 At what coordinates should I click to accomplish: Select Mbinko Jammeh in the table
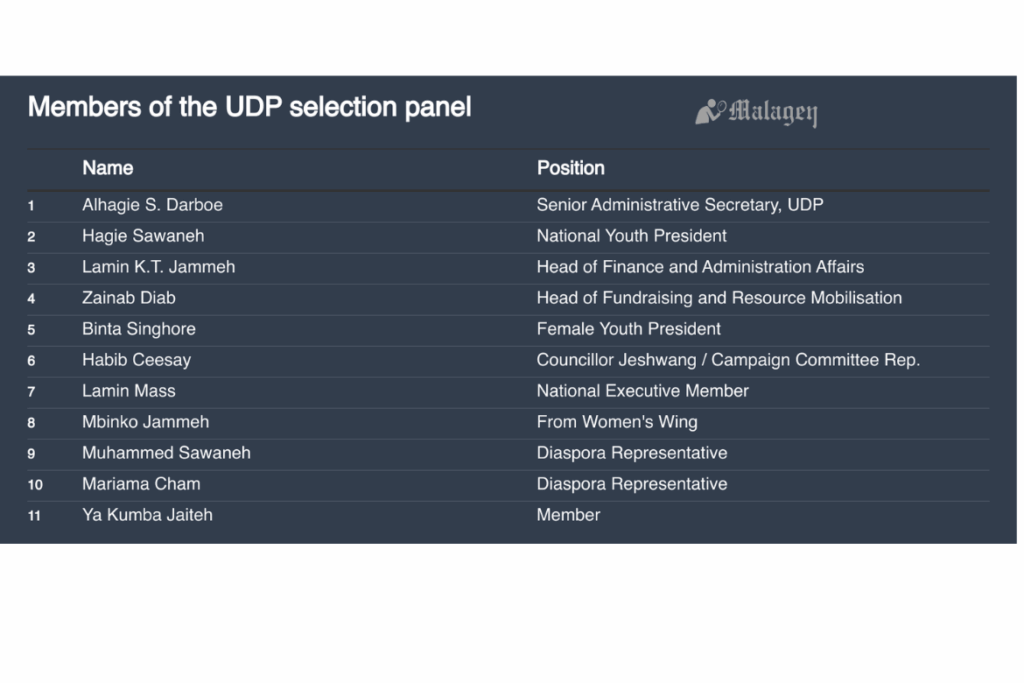click(x=146, y=422)
